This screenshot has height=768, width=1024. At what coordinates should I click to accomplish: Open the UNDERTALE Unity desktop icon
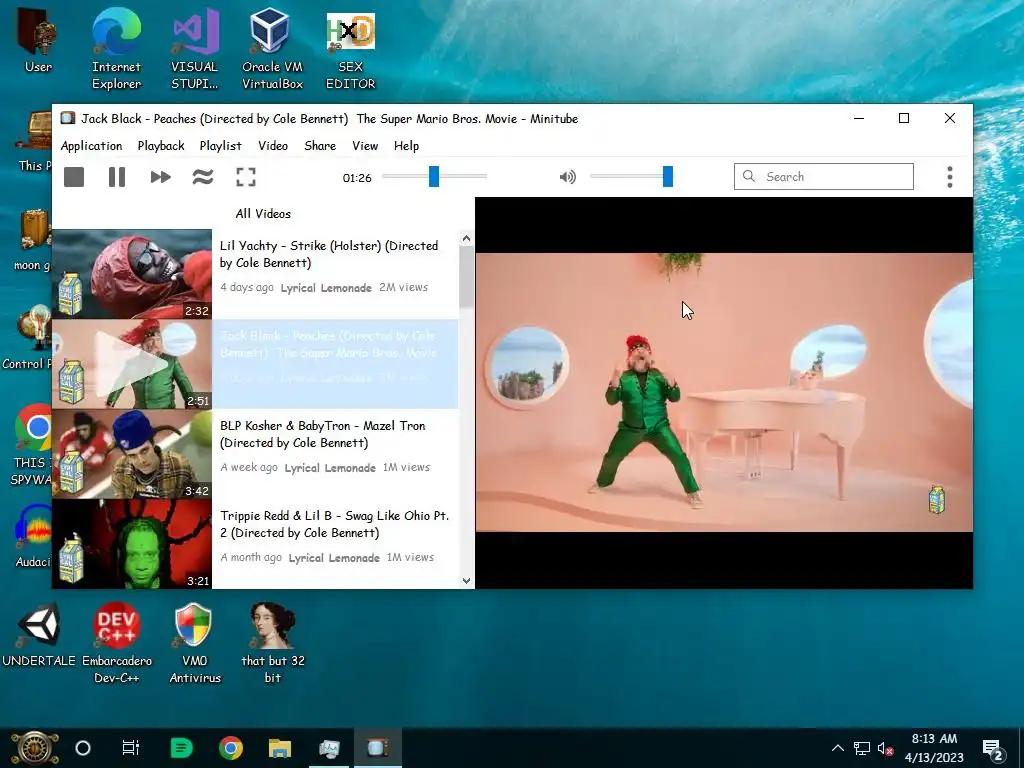39,633
